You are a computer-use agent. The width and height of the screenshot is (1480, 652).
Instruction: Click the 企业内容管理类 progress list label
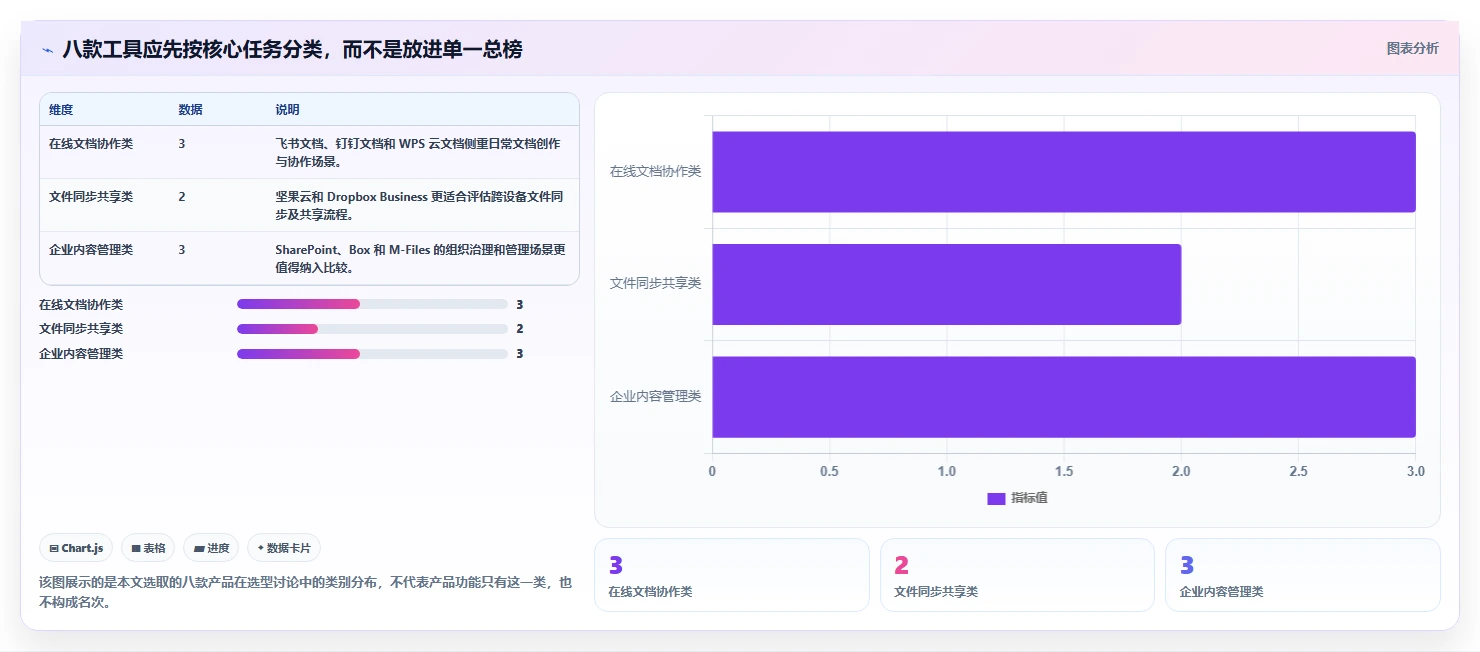click(81, 354)
